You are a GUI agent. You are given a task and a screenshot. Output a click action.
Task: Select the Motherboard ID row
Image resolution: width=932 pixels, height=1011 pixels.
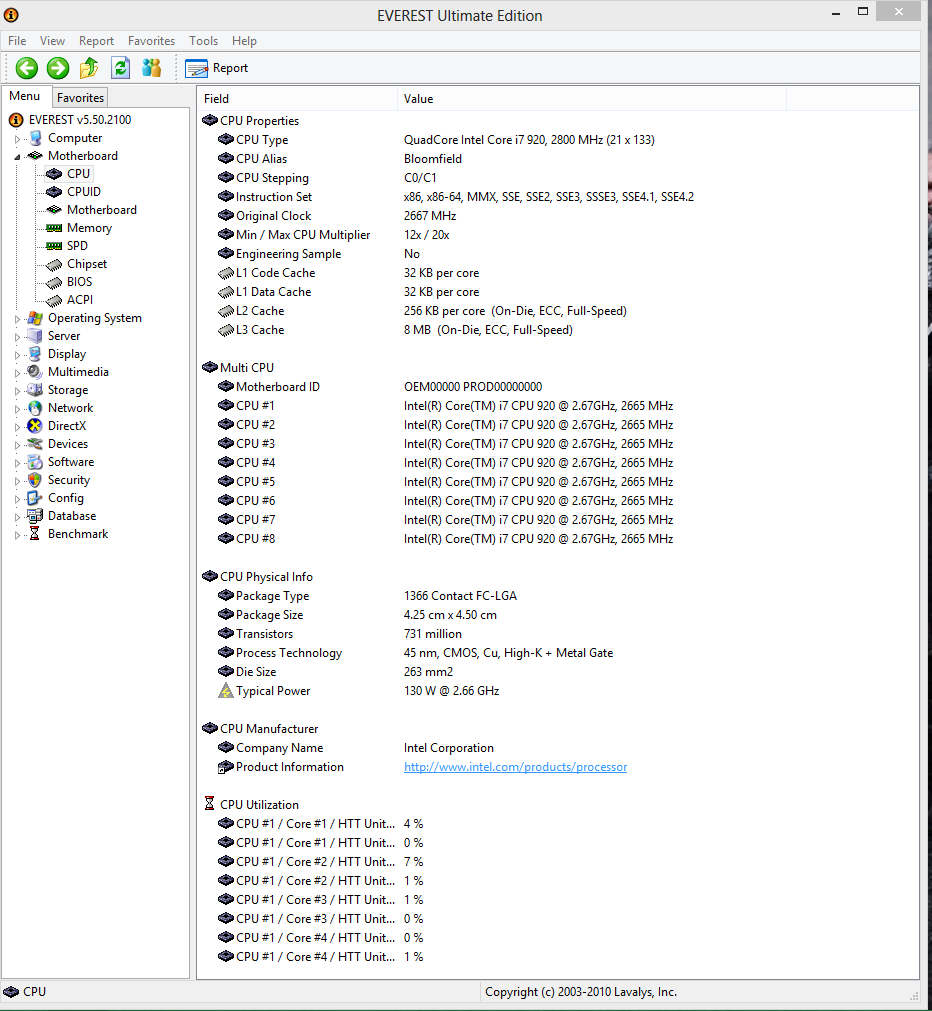[x=558, y=386]
